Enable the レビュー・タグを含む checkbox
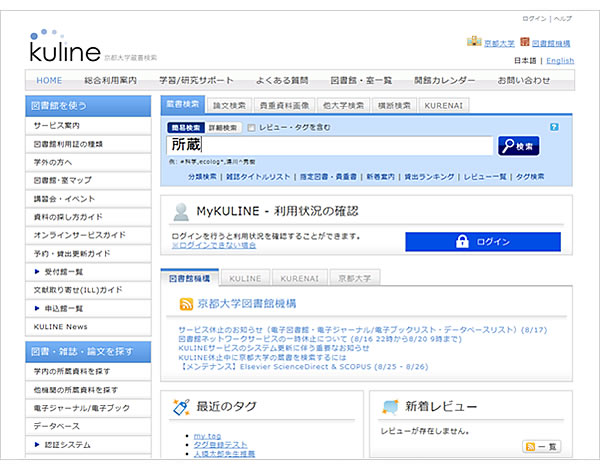Image resolution: width=600 pixels, height=470 pixels. [x=251, y=128]
